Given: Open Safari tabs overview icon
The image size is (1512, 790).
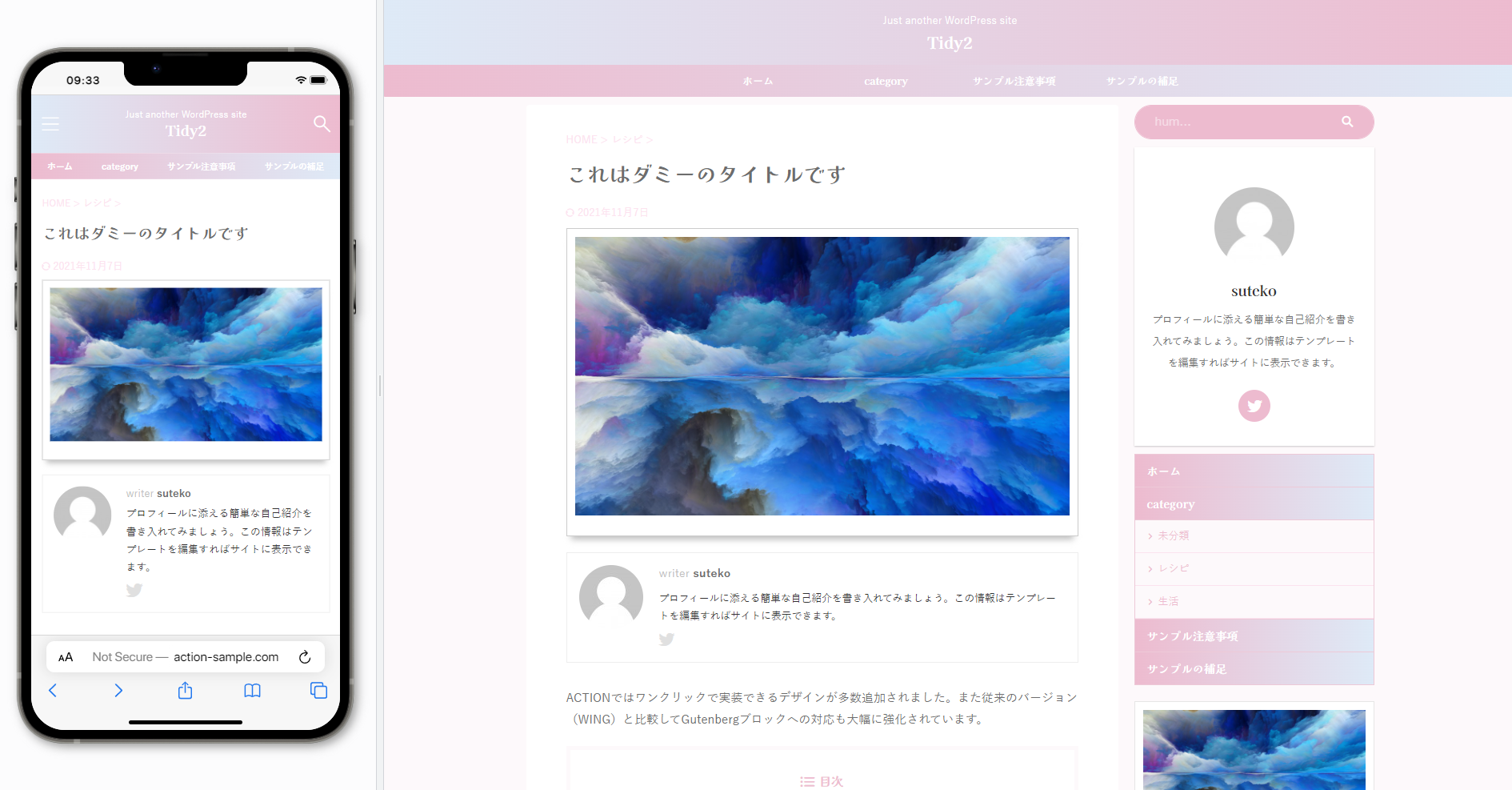Looking at the screenshot, I should tap(318, 690).
